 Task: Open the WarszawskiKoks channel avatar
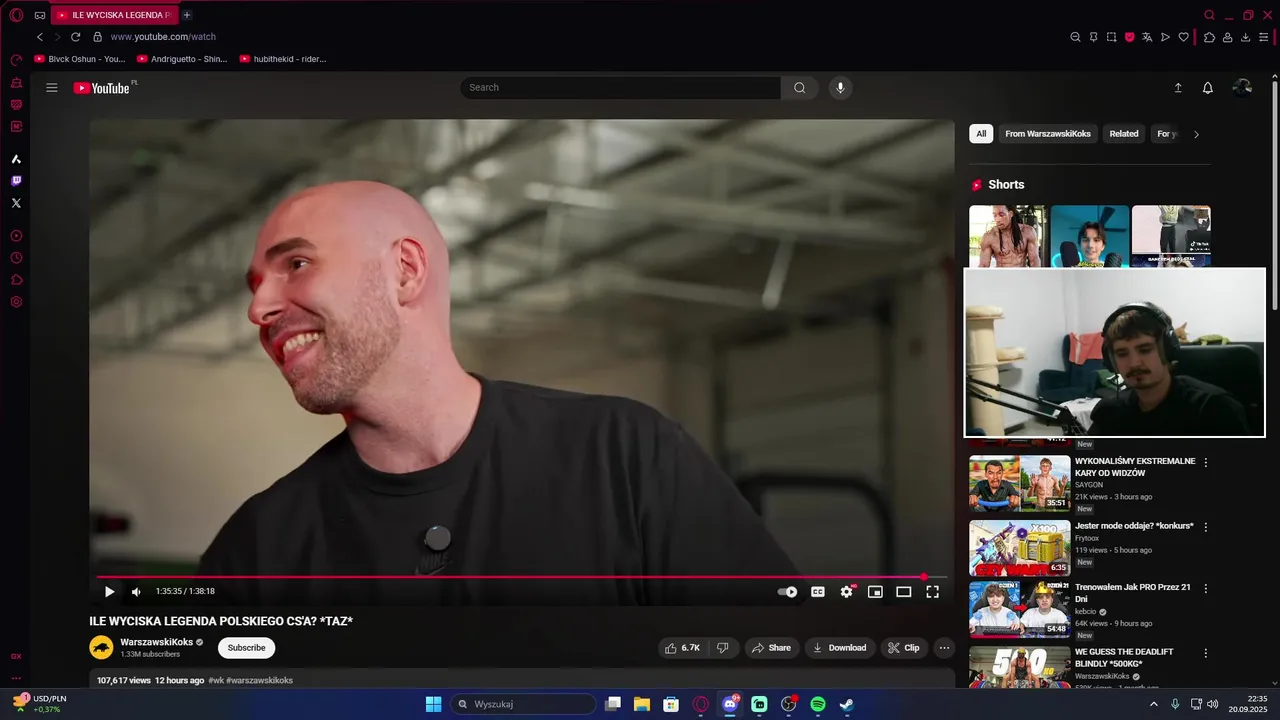(101, 648)
